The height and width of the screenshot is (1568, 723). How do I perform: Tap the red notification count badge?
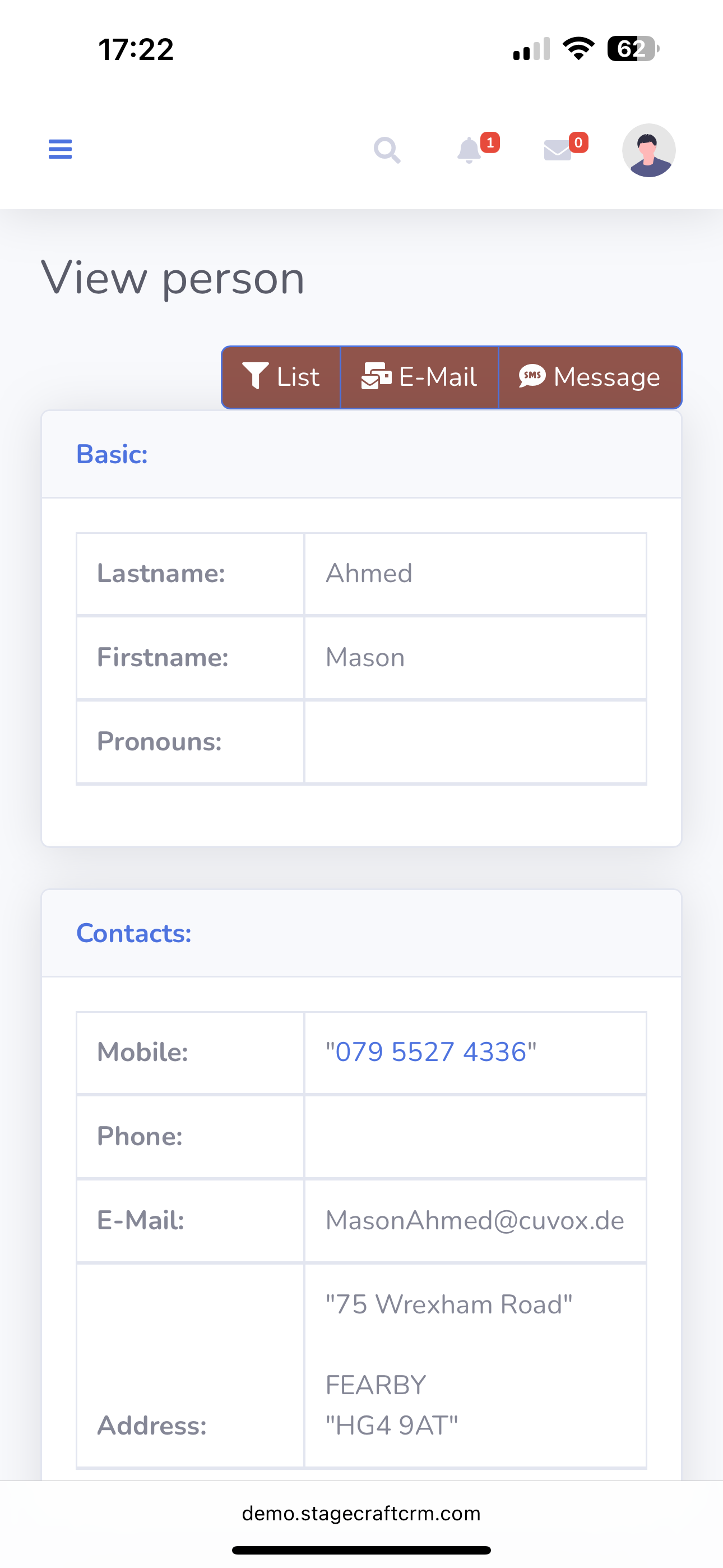tap(490, 142)
